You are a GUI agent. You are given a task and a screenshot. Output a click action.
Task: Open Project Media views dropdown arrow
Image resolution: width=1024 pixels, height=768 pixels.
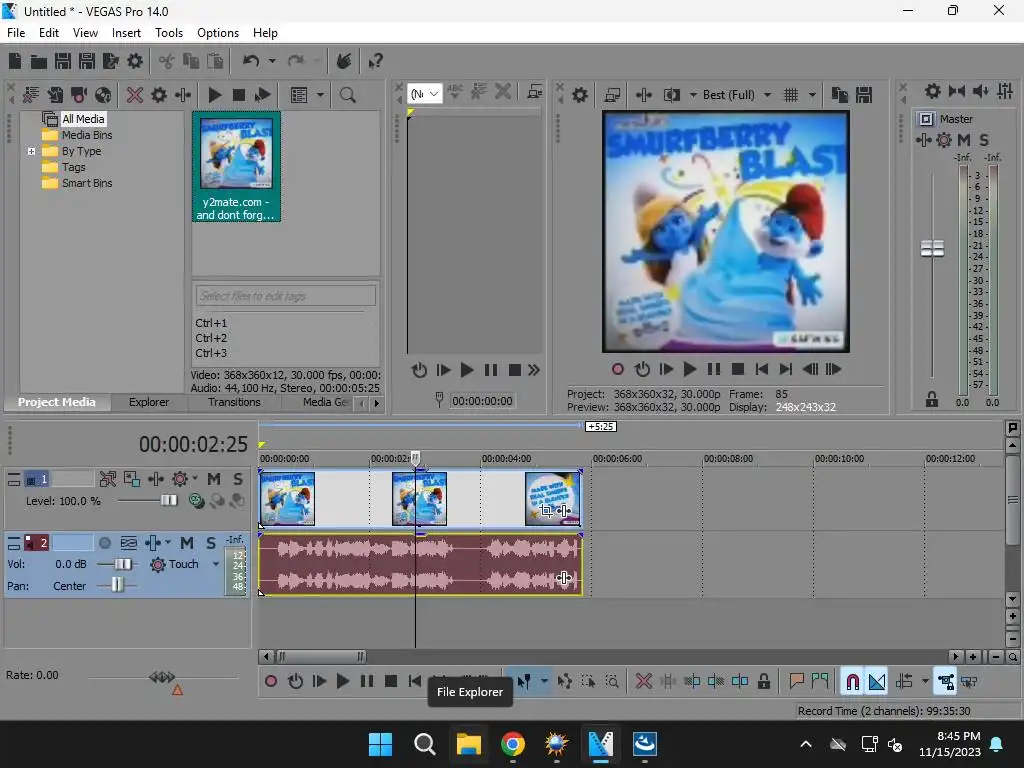(x=320, y=95)
